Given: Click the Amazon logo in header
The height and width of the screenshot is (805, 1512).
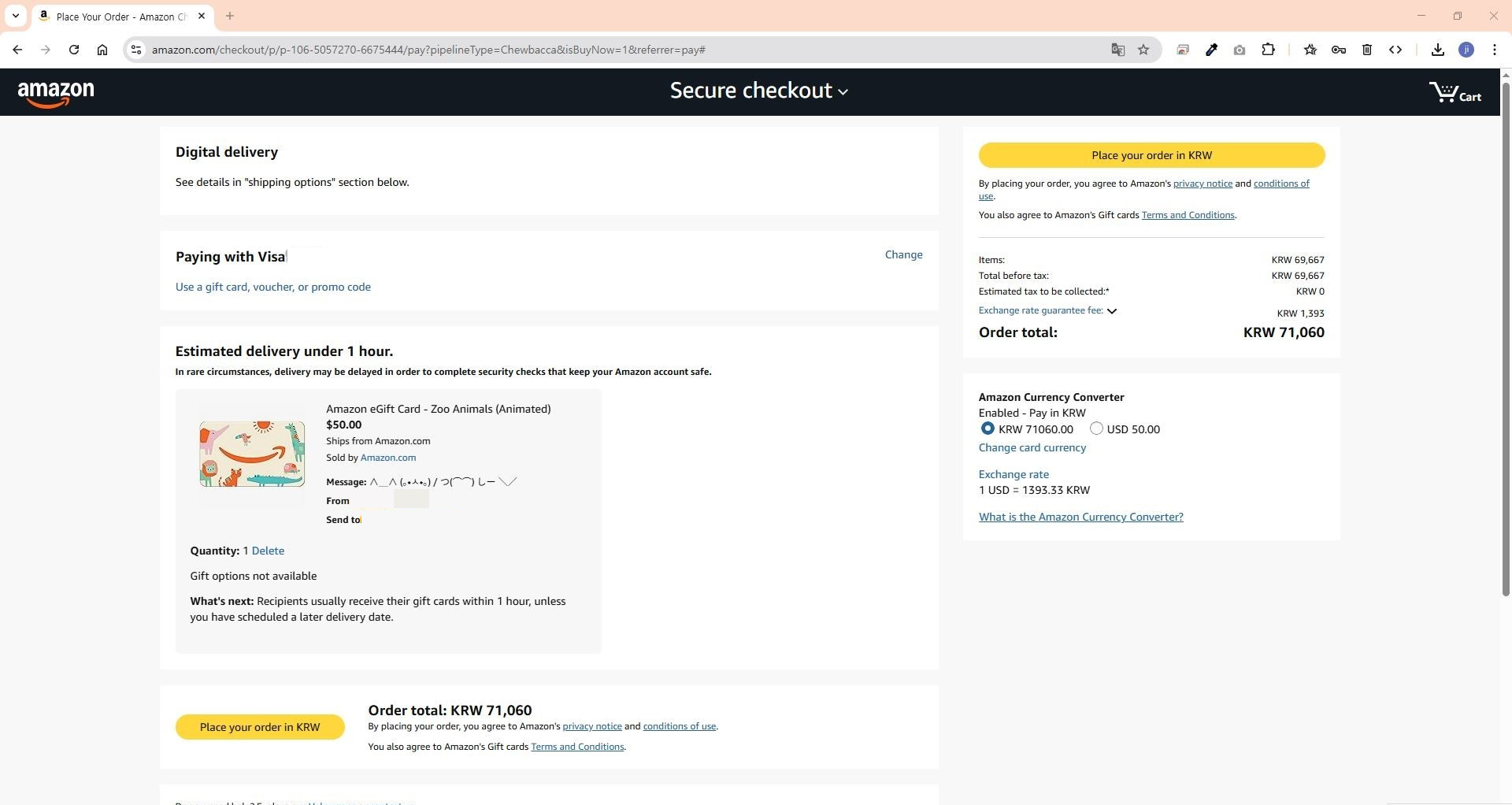Looking at the screenshot, I should tap(56, 93).
